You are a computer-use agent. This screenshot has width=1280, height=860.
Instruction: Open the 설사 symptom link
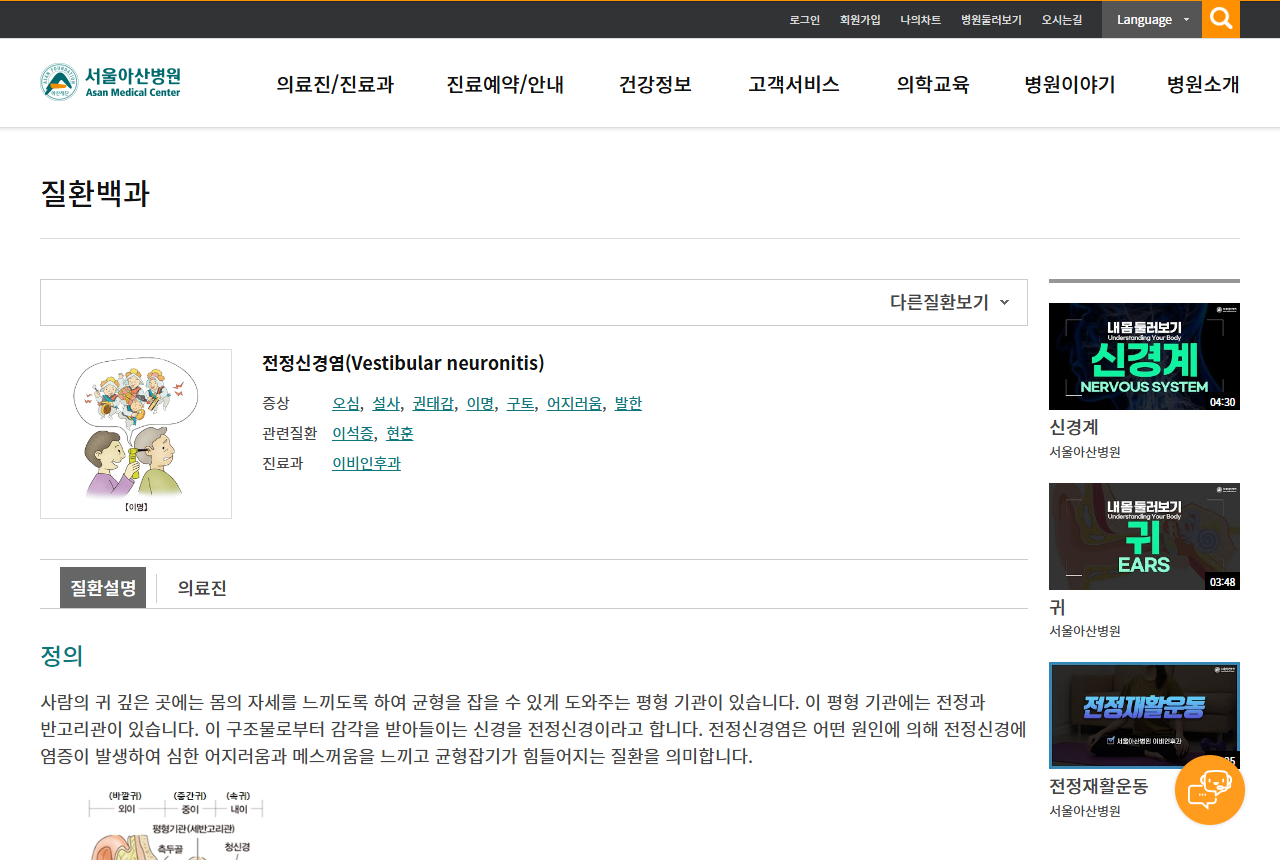point(386,403)
